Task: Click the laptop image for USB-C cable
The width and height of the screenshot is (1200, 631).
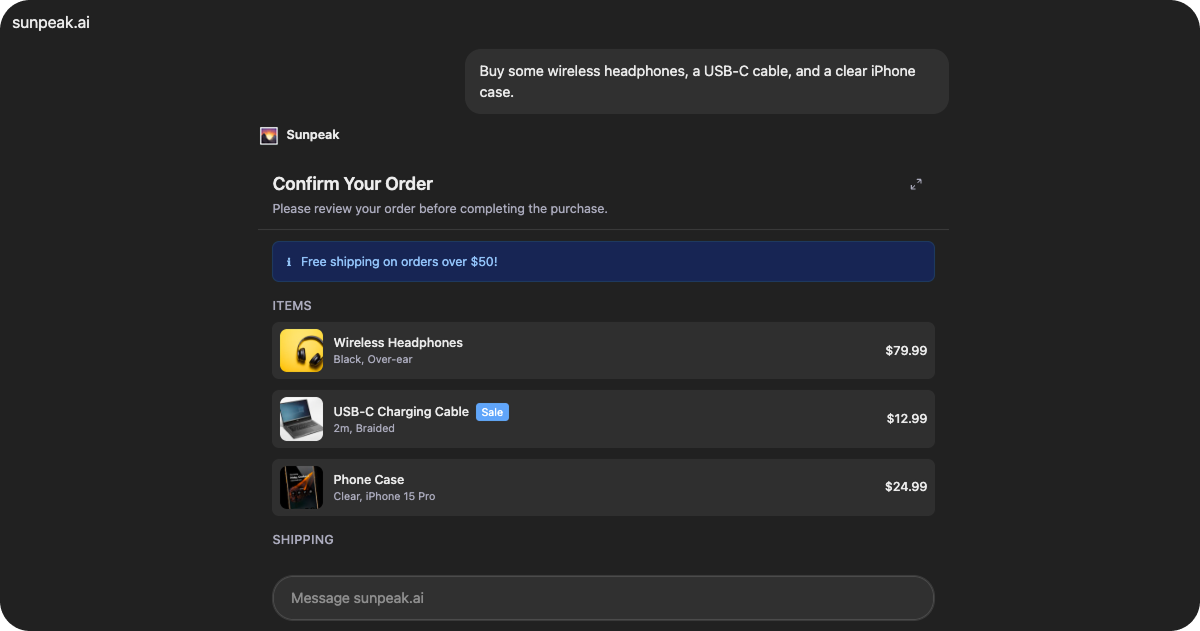Action: point(301,419)
